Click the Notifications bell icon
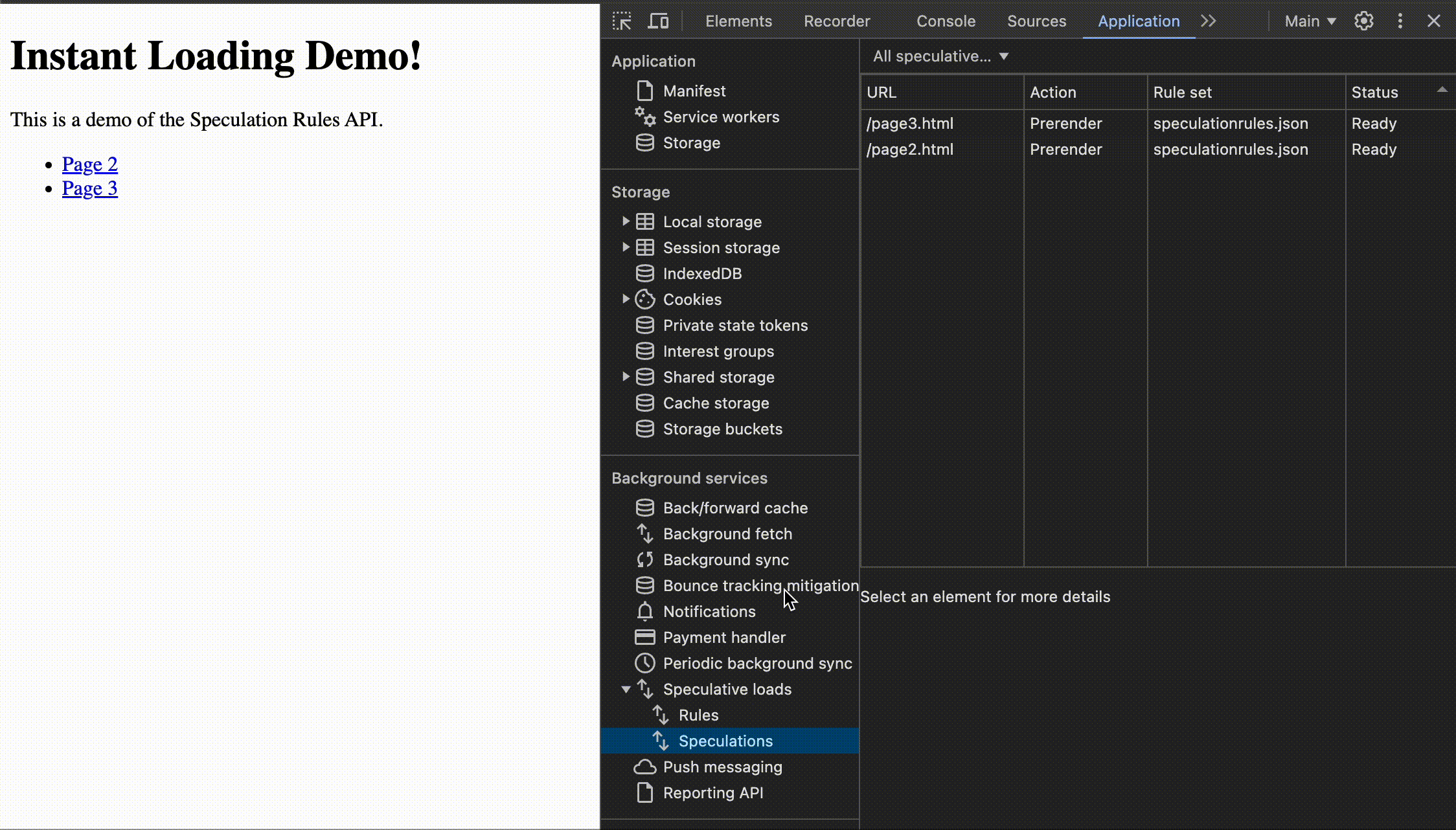 pos(644,611)
